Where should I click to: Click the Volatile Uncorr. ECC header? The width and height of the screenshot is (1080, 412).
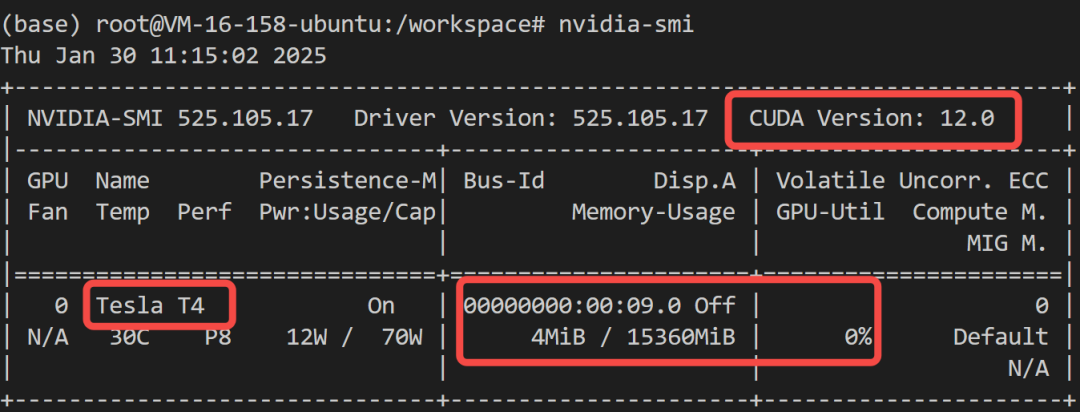(x=913, y=181)
